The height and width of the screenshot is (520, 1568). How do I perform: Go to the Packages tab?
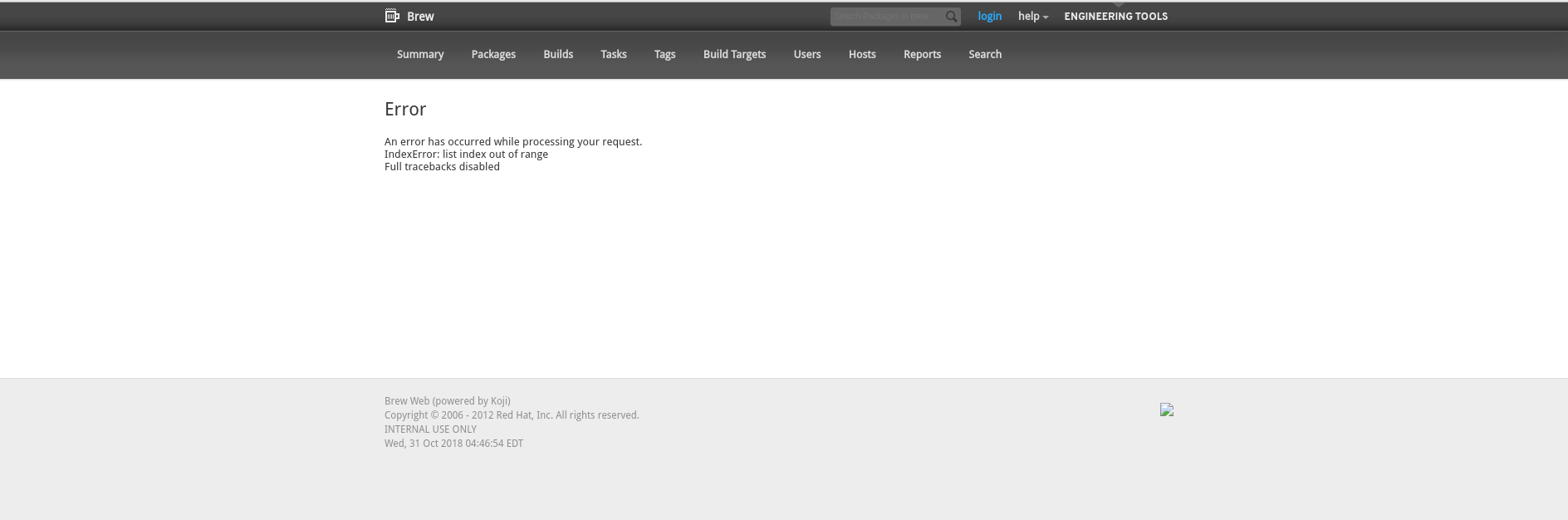(493, 55)
